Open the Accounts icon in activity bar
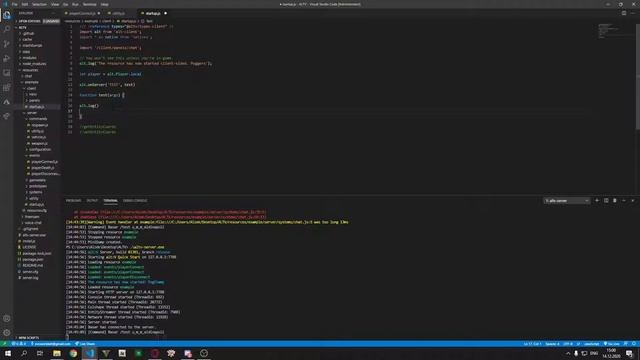640x360 pixels. click(x=7, y=318)
